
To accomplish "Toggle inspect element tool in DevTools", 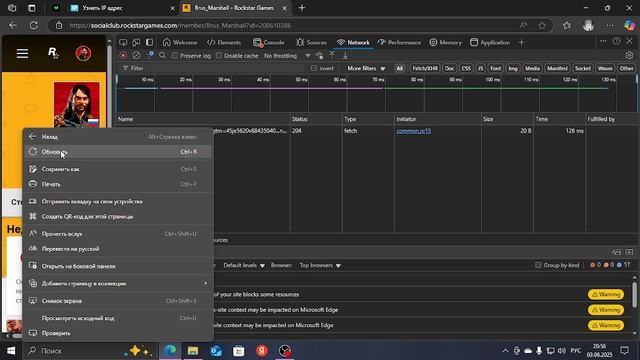I will click(123, 42).
